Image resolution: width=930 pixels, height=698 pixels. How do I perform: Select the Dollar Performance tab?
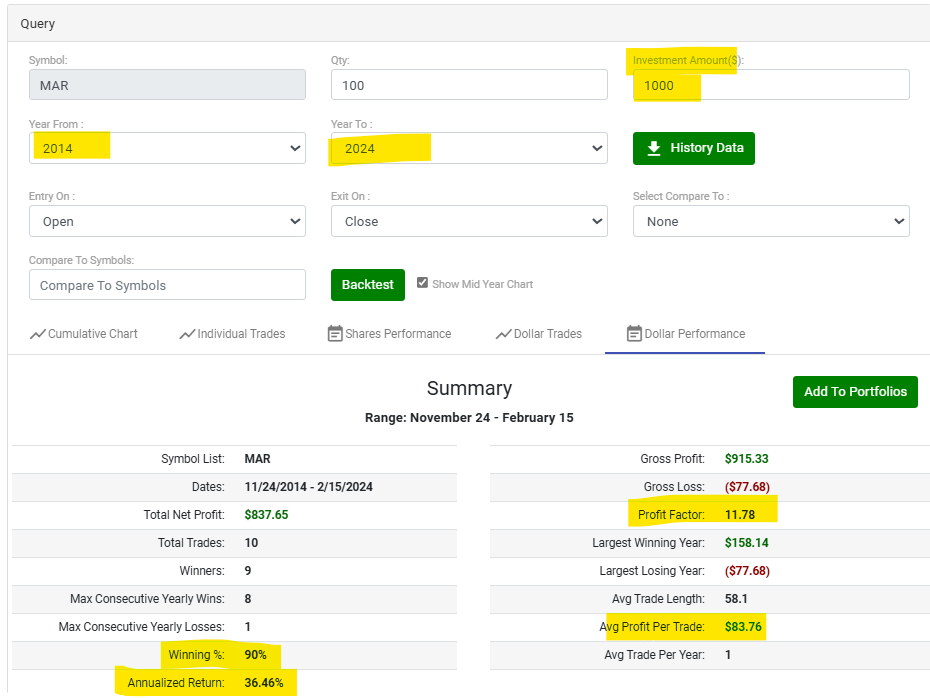pyautogui.click(x=685, y=334)
